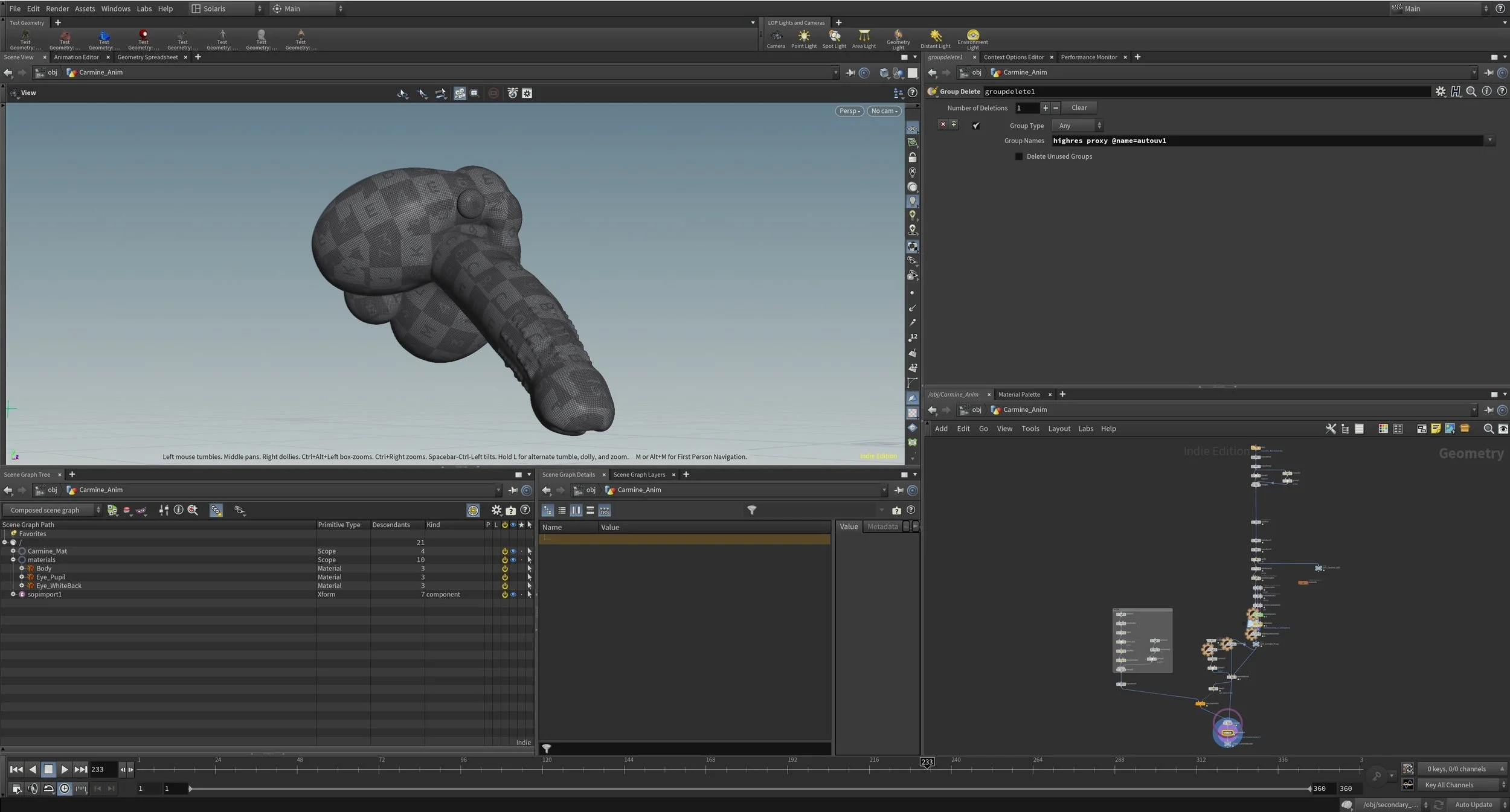
Task: Add an Environment Light from shelf
Action: (x=972, y=39)
